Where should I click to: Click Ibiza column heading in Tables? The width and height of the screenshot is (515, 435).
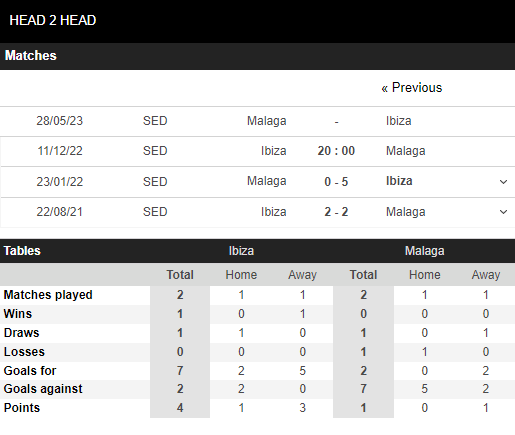(x=241, y=251)
